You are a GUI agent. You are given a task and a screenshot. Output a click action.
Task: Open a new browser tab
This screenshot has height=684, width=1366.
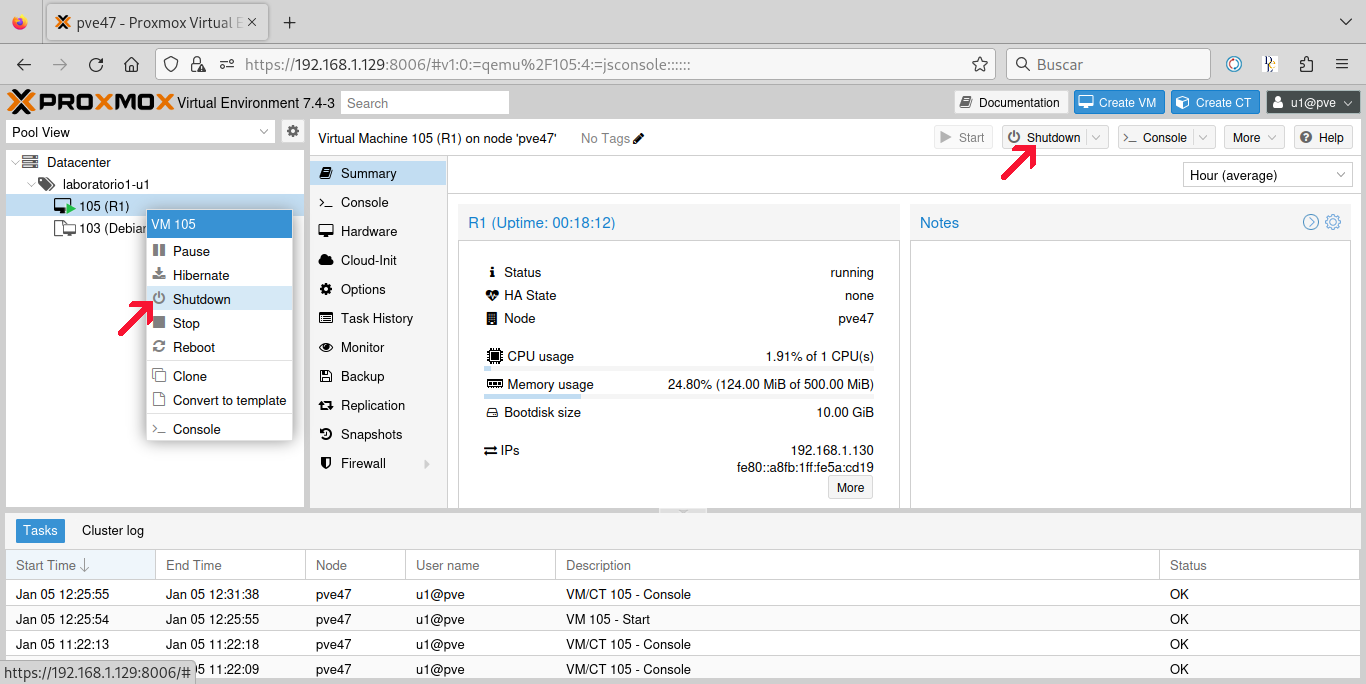pyautogui.click(x=290, y=22)
